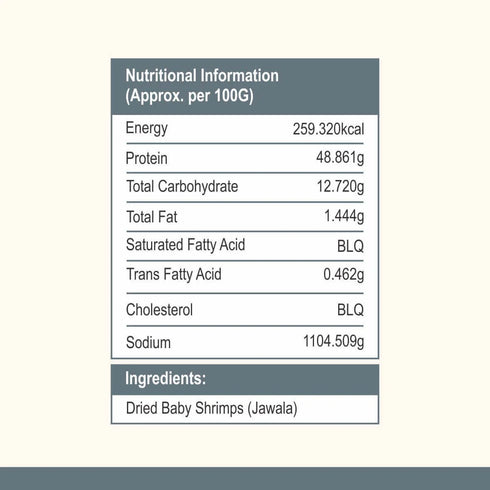
Task: Select the Total Fat label
Action: pos(152,217)
